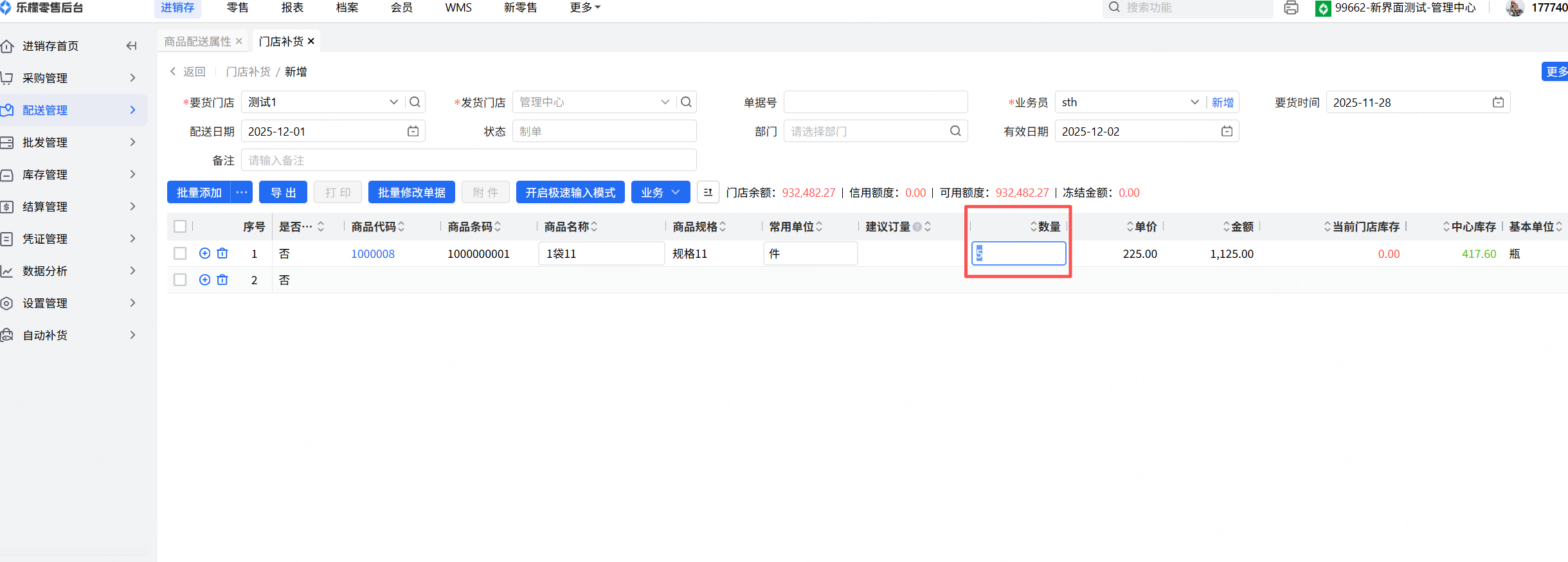The image size is (1568, 562).
Task: Delete row 2 with trash icon
Action: click(x=222, y=280)
